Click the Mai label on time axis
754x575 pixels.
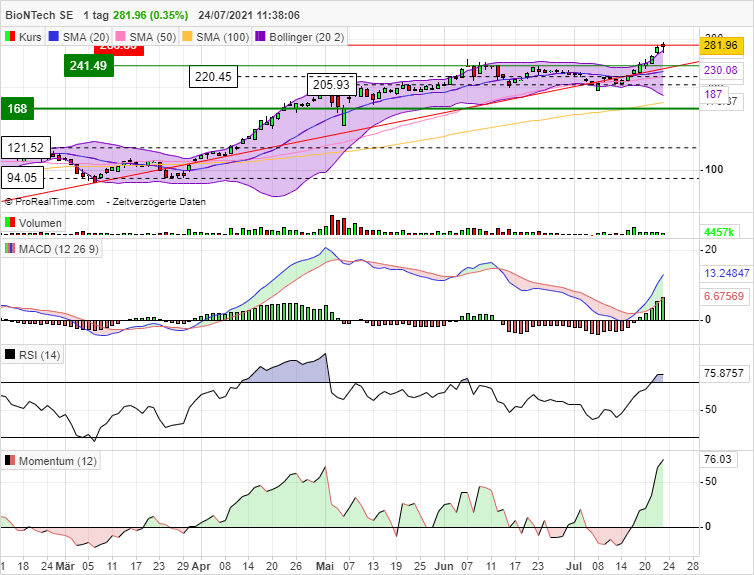(x=325, y=566)
